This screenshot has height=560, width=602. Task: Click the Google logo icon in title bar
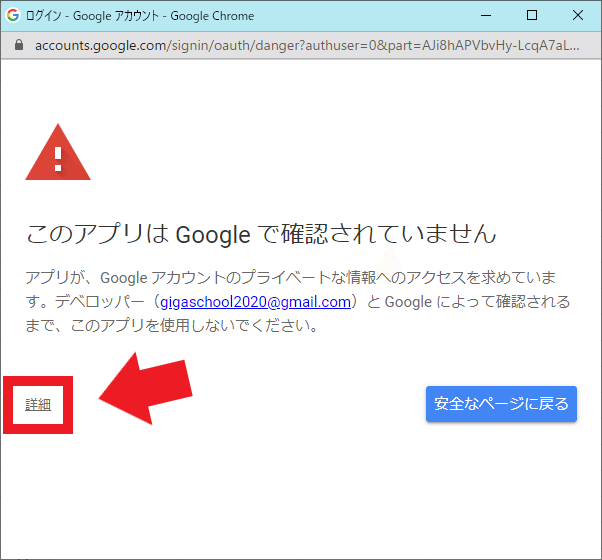(13, 15)
